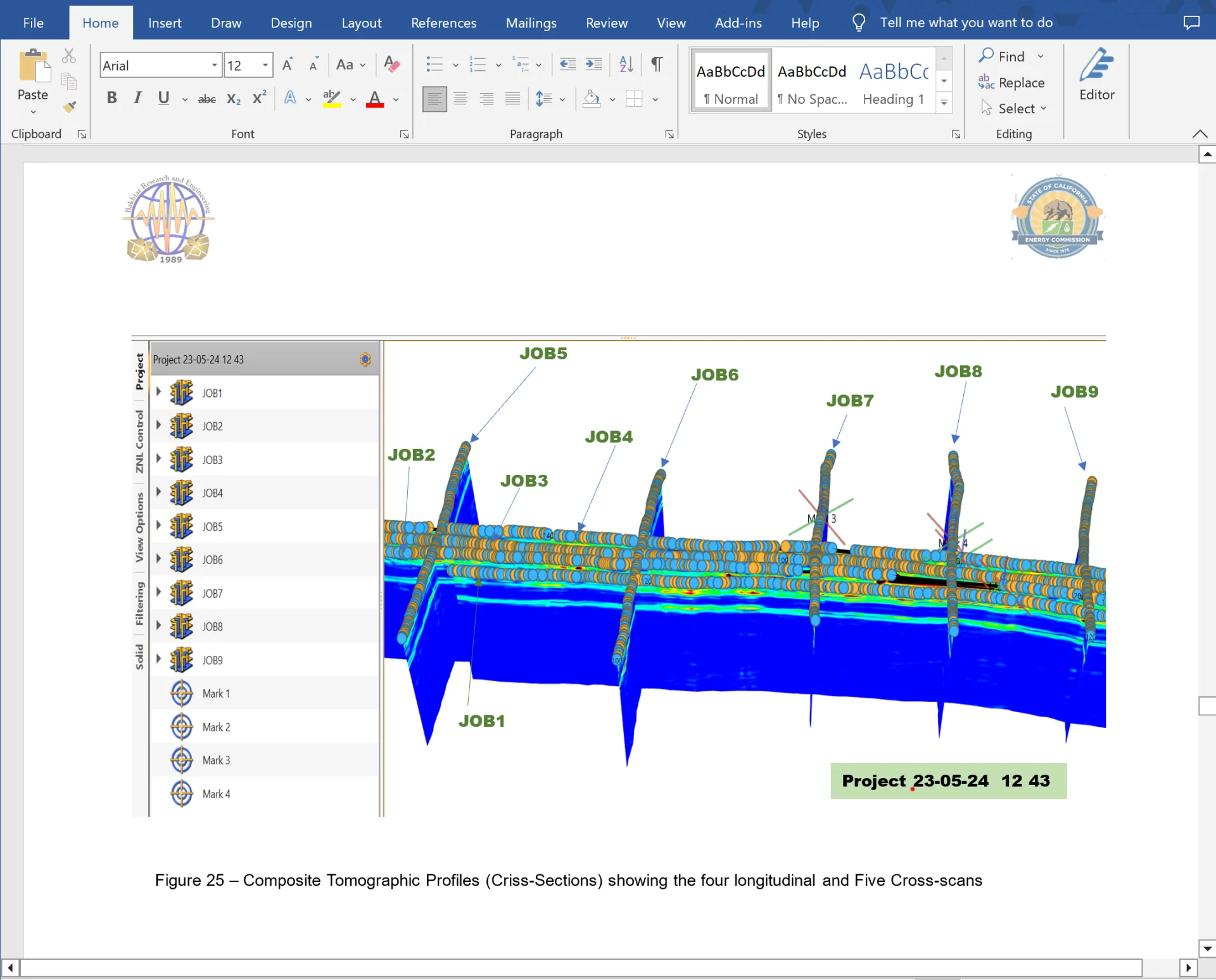Screen dimensions: 1216x980
Task: Open the Font dialog launcher
Action: (404, 134)
